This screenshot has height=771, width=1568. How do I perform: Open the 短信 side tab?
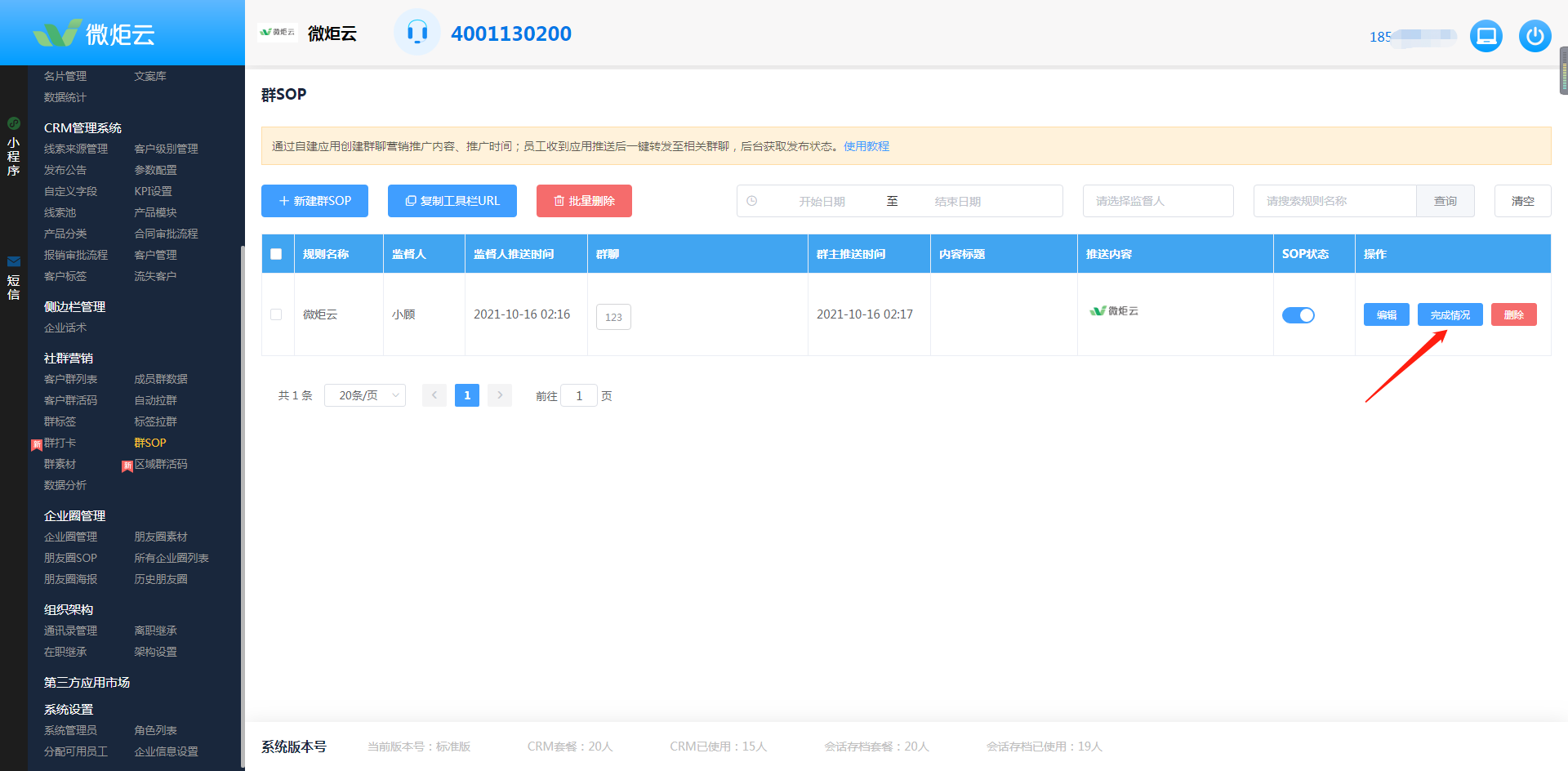coord(13,278)
